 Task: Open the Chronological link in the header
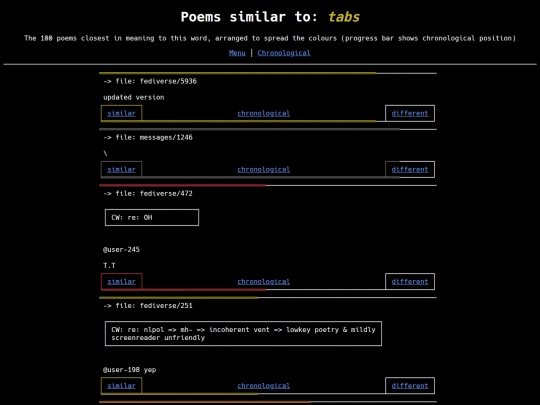284,53
